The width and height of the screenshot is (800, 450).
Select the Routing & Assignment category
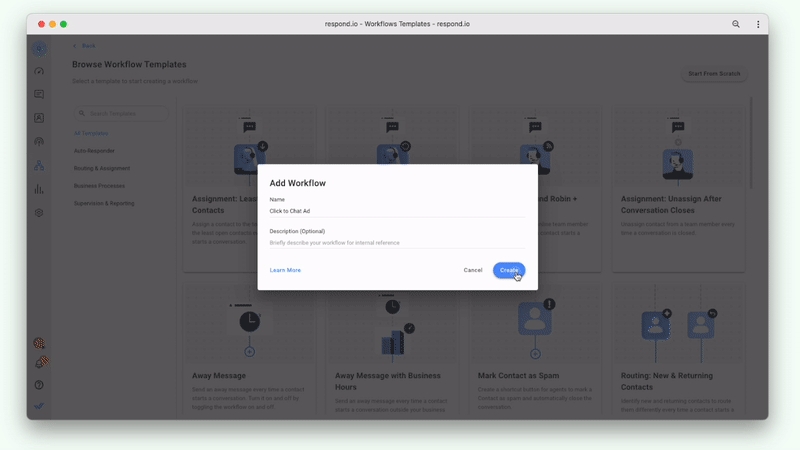tap(102, 168)
